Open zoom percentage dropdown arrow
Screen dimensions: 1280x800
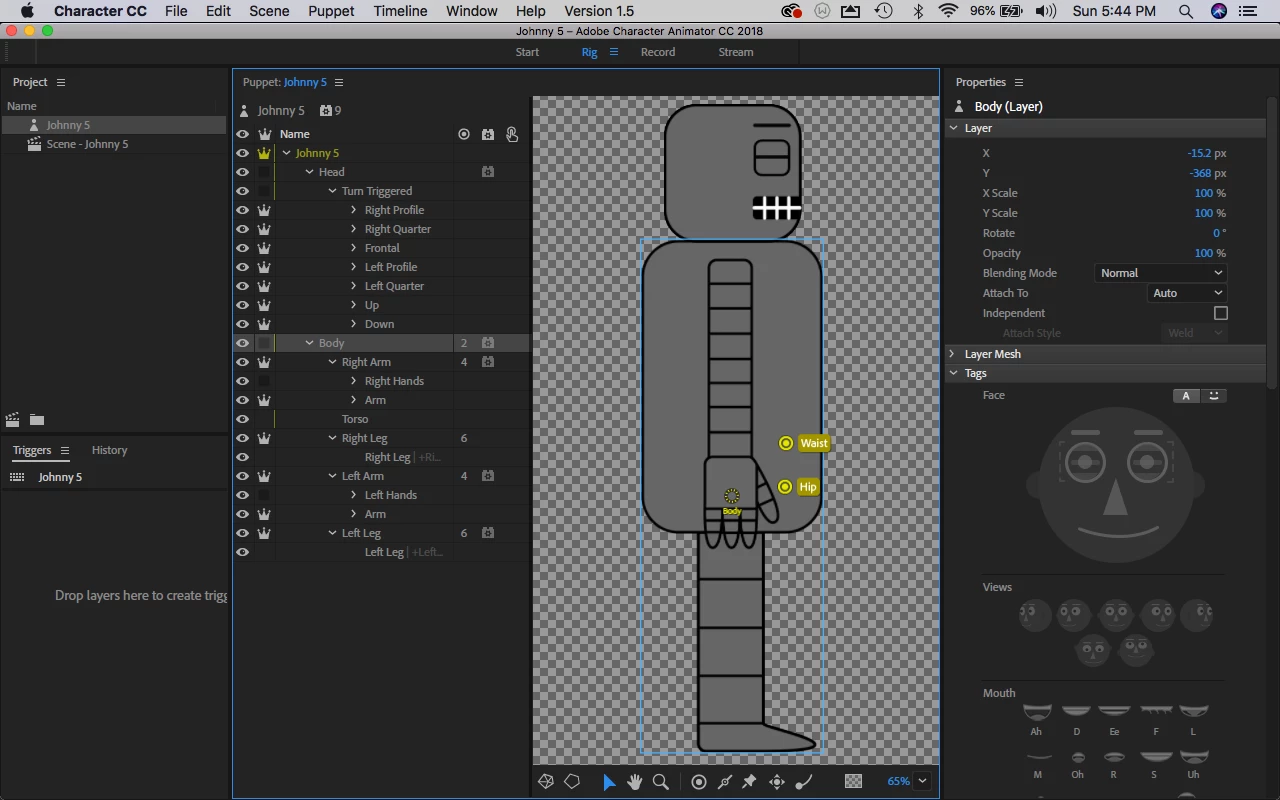[922, 782]
